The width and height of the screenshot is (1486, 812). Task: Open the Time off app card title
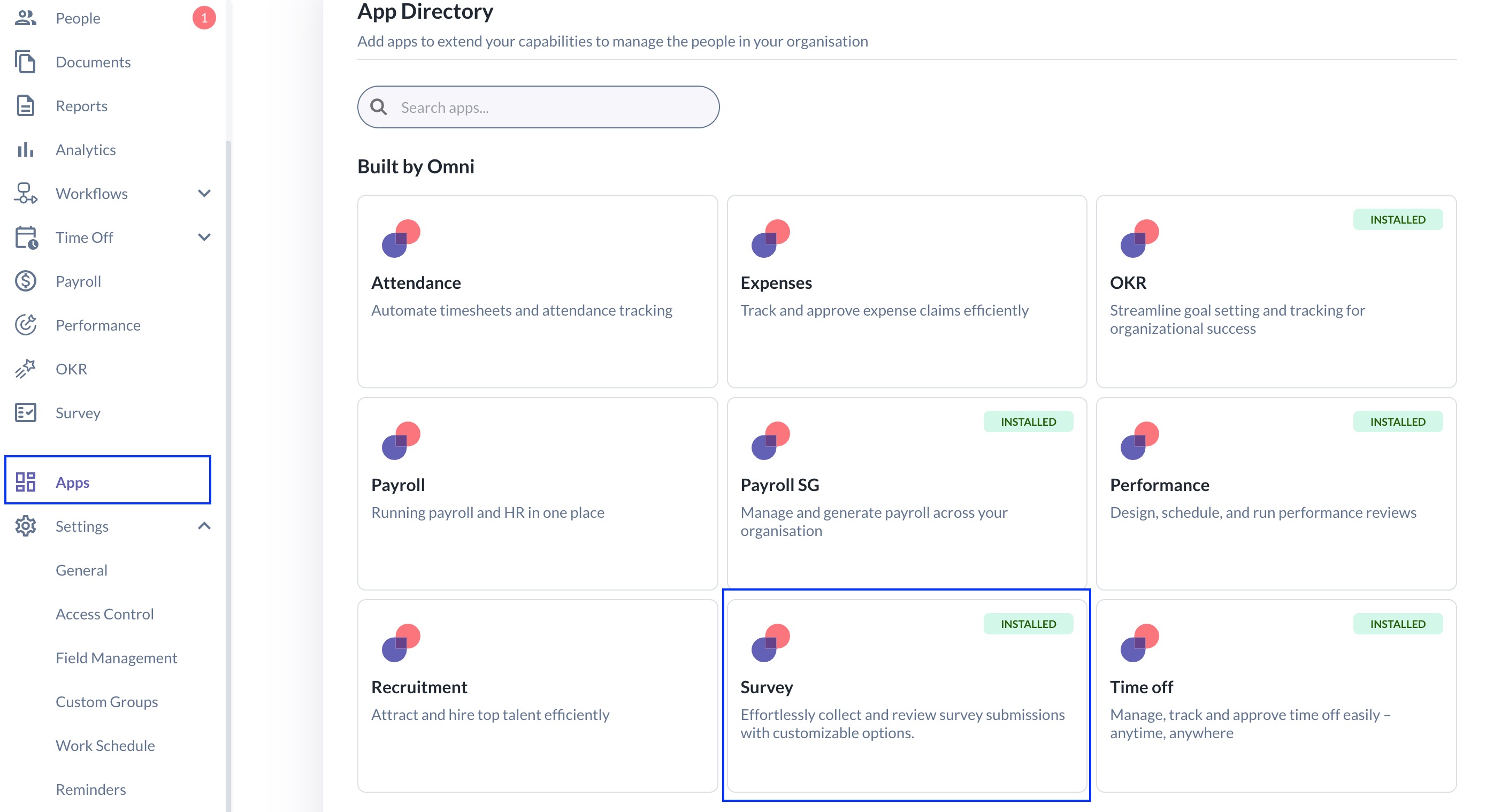coord(1141,687)
